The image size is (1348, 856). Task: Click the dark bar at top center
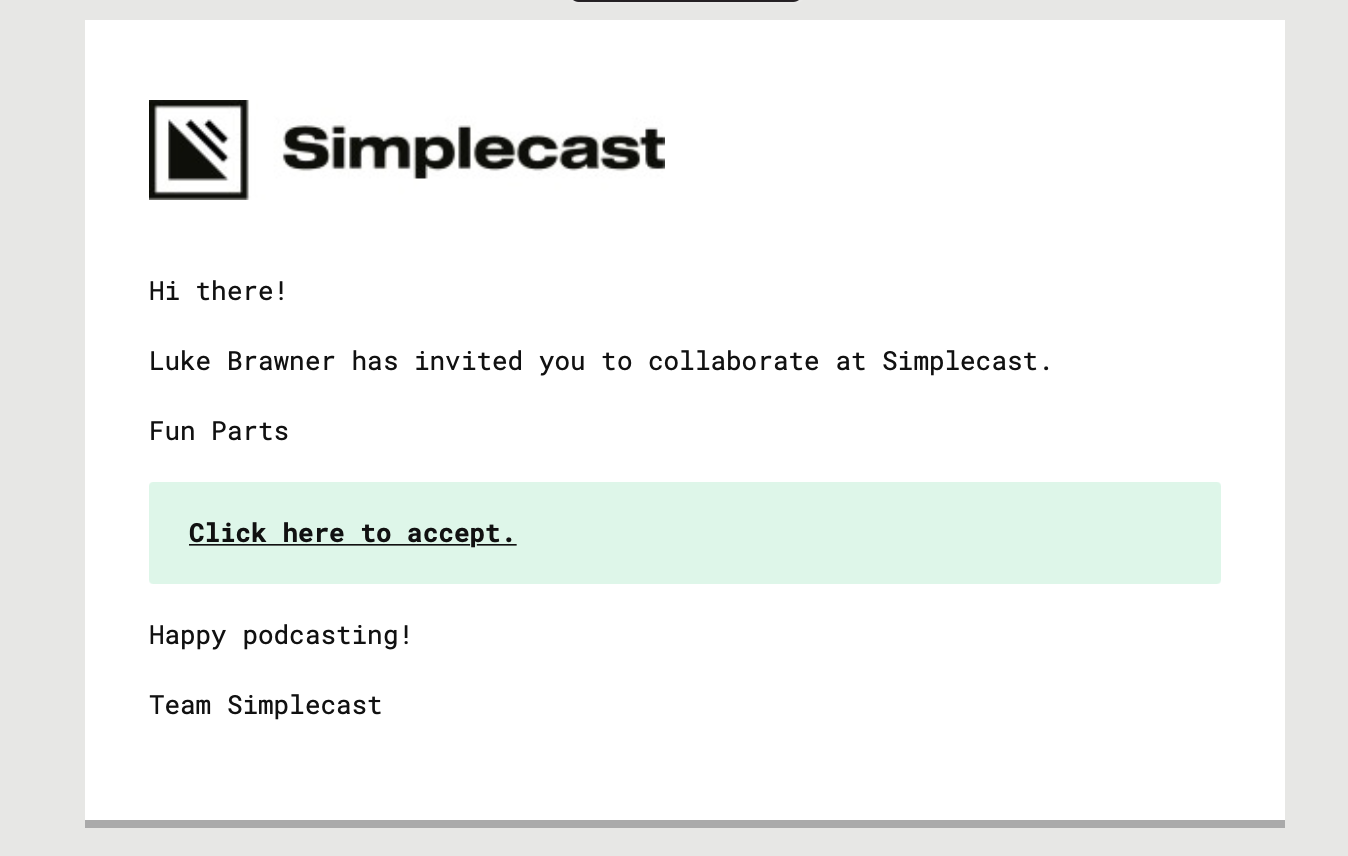tap(686, 1)
